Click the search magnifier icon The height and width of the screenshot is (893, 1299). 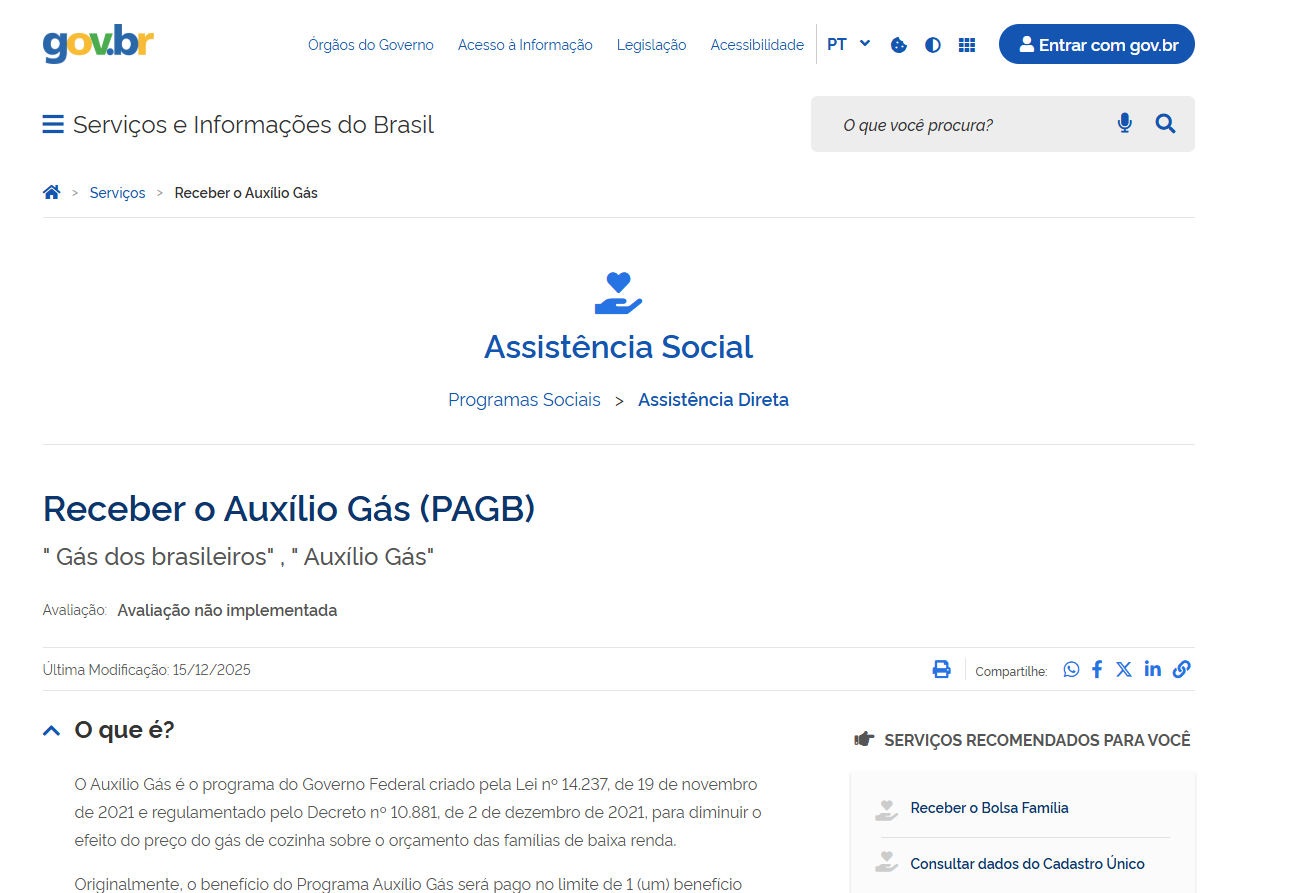(x=1165, y=124)
